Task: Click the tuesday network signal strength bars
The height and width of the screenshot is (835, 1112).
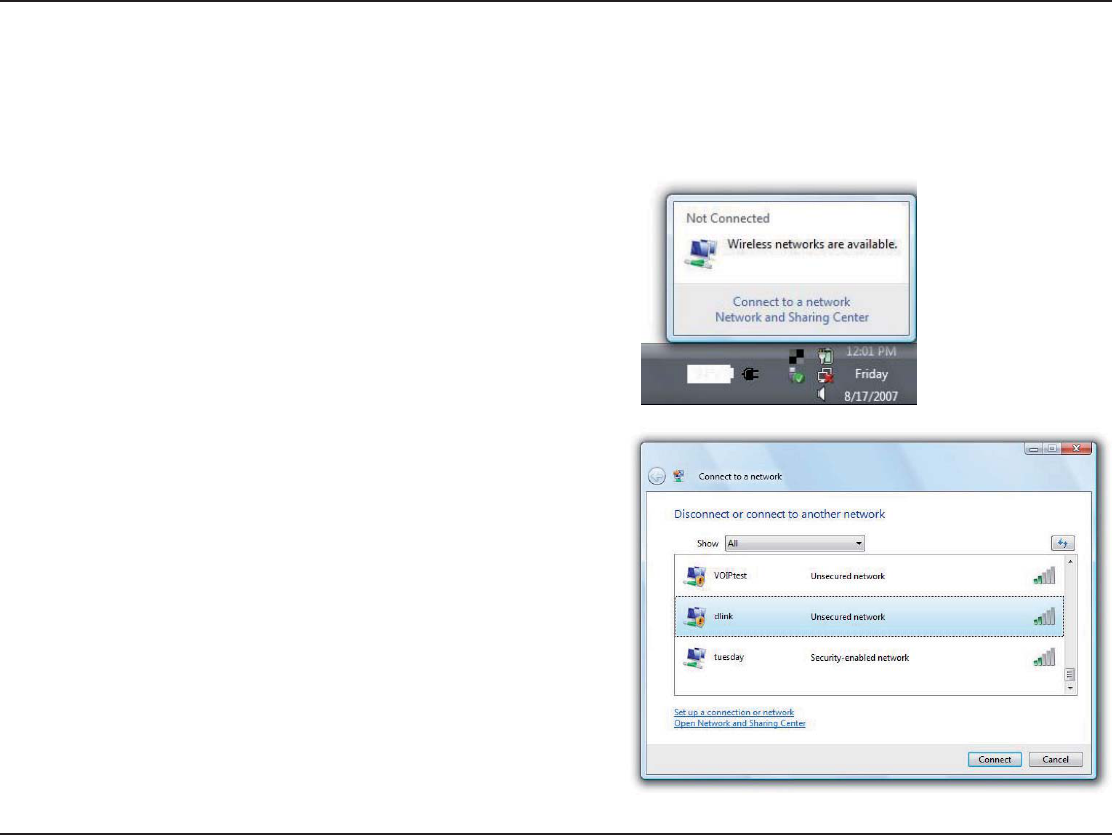Action: coord(1044,658)
